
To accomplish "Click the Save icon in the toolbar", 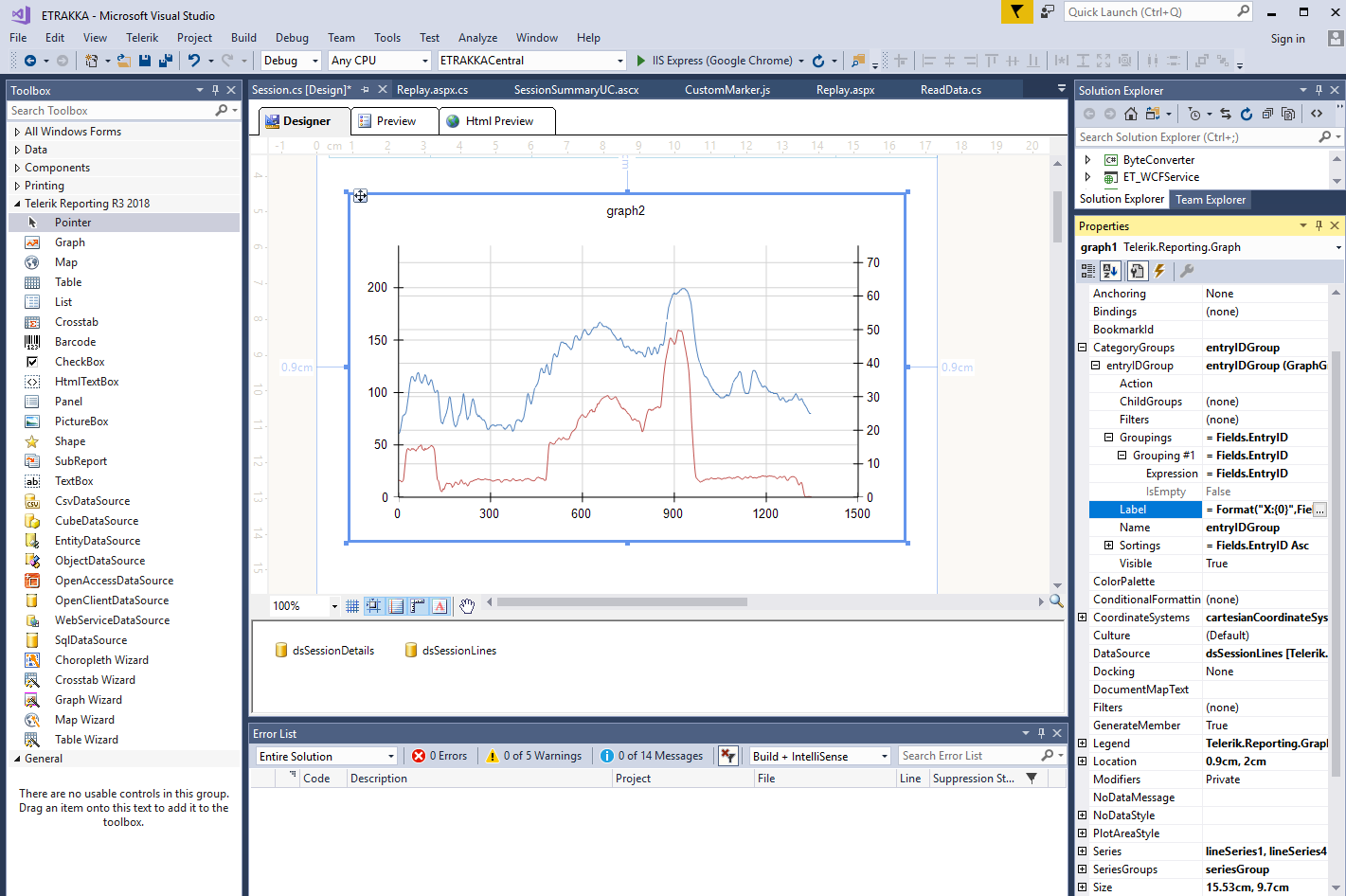I will (145, 61).
